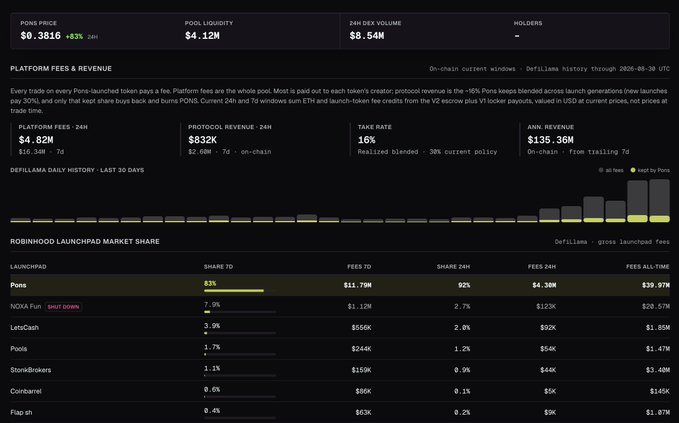Click LetsCash share 7D 3.9%
The height and width of the screenshot is (423, 679).
pos(212,326)
